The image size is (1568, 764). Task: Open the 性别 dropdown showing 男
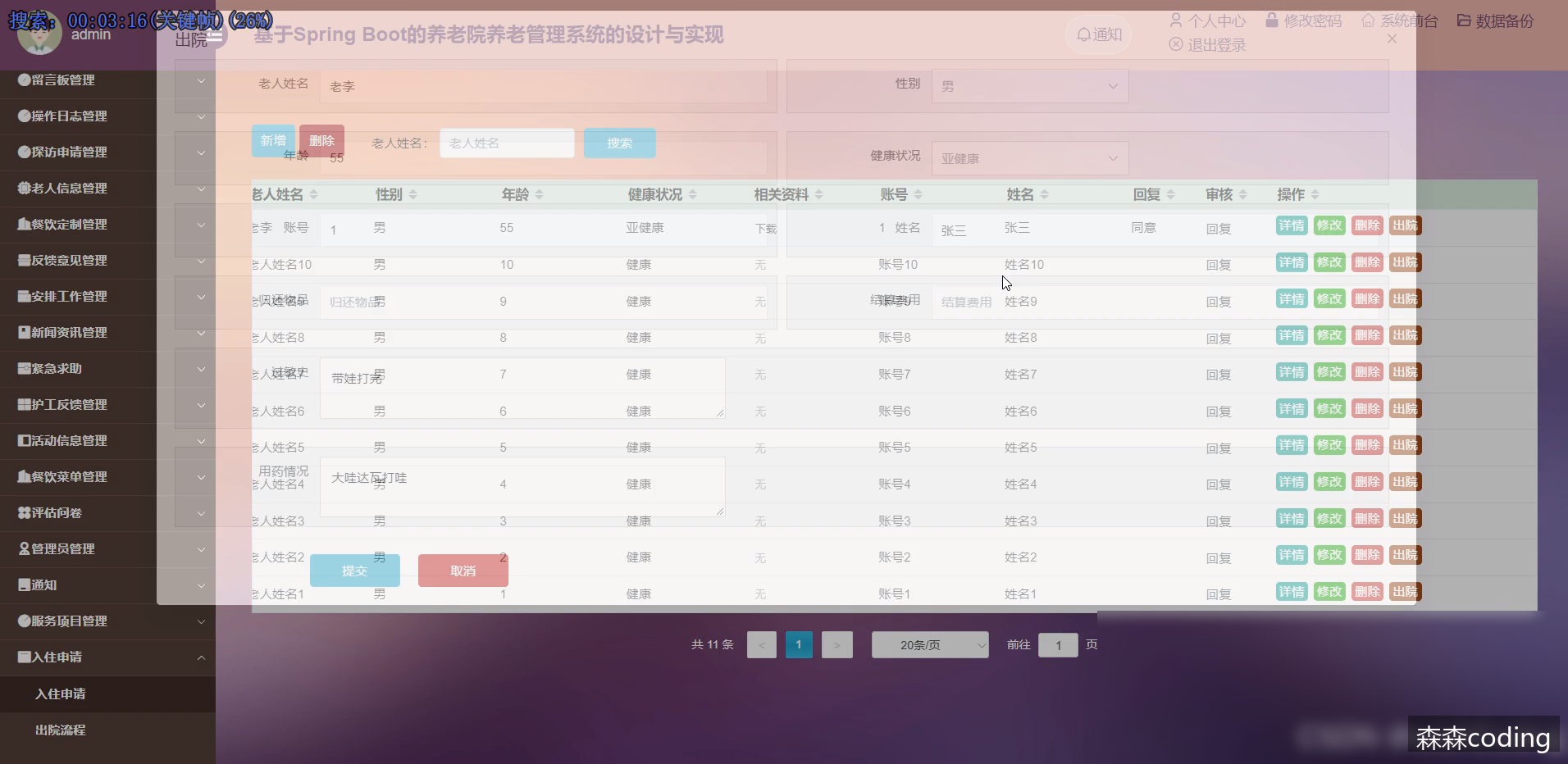(1030, 86)
